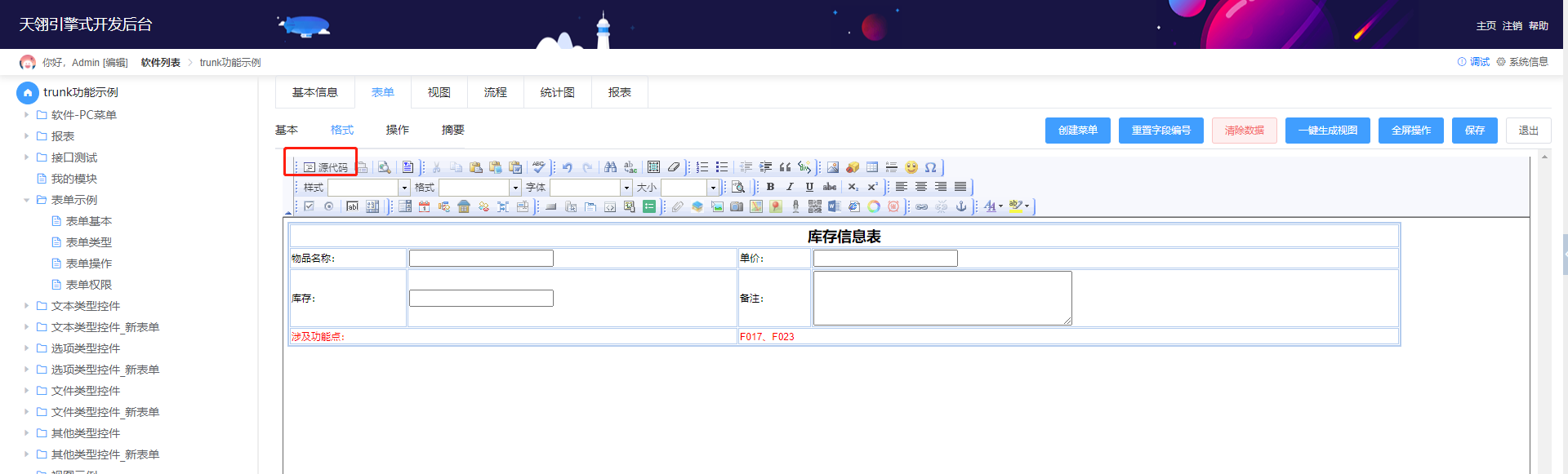Image resolution: width=1568 pixels, height=474 pixels.
Task: Insert an anchor into the form
Action: pyautogui.click(x=961, y=206)
